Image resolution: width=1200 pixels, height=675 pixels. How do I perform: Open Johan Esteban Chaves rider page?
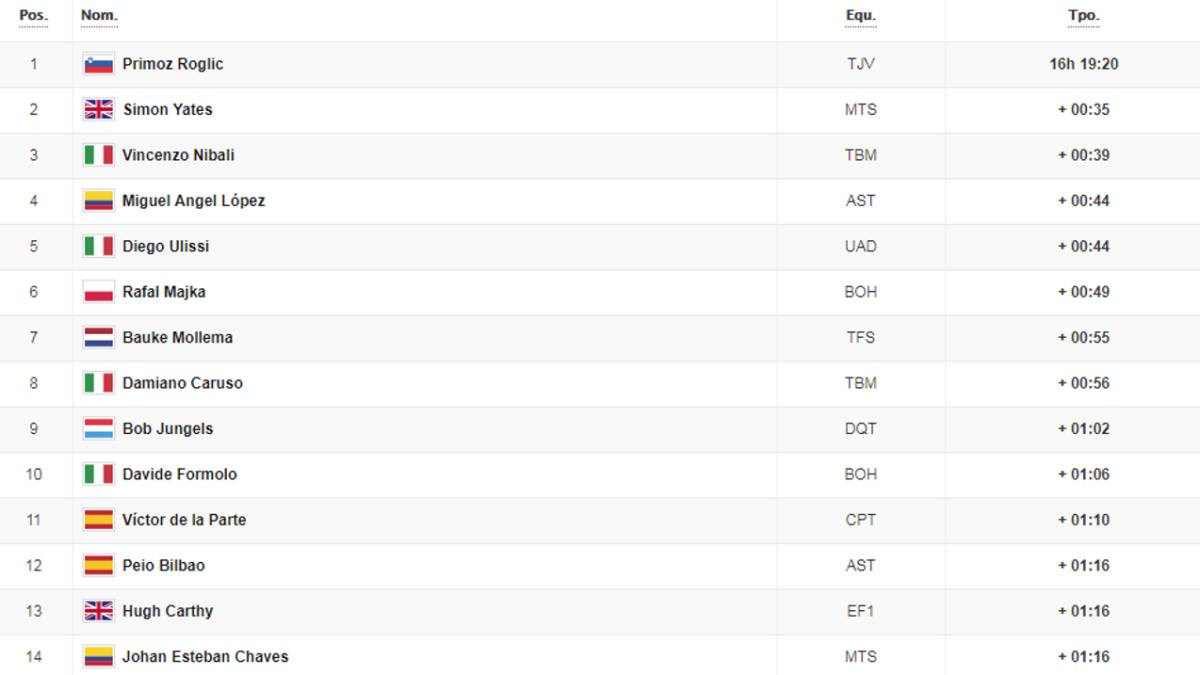[205, 657]
